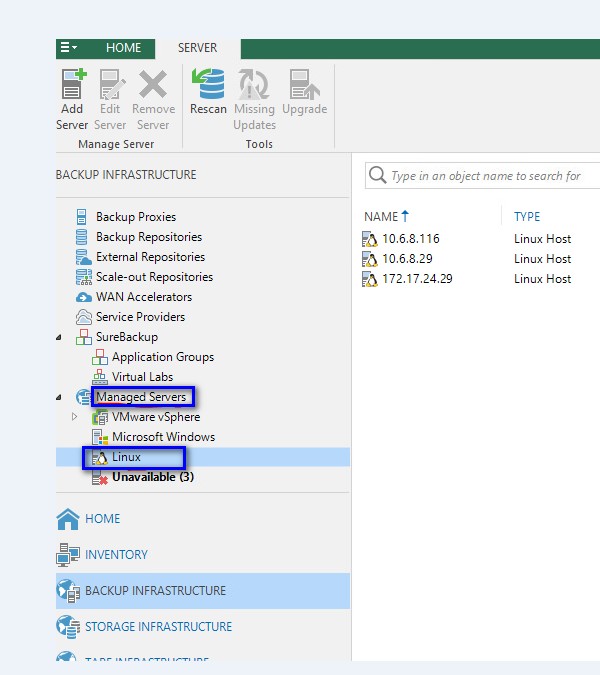Select the Unavailable (3) node

tap(152, 477)
